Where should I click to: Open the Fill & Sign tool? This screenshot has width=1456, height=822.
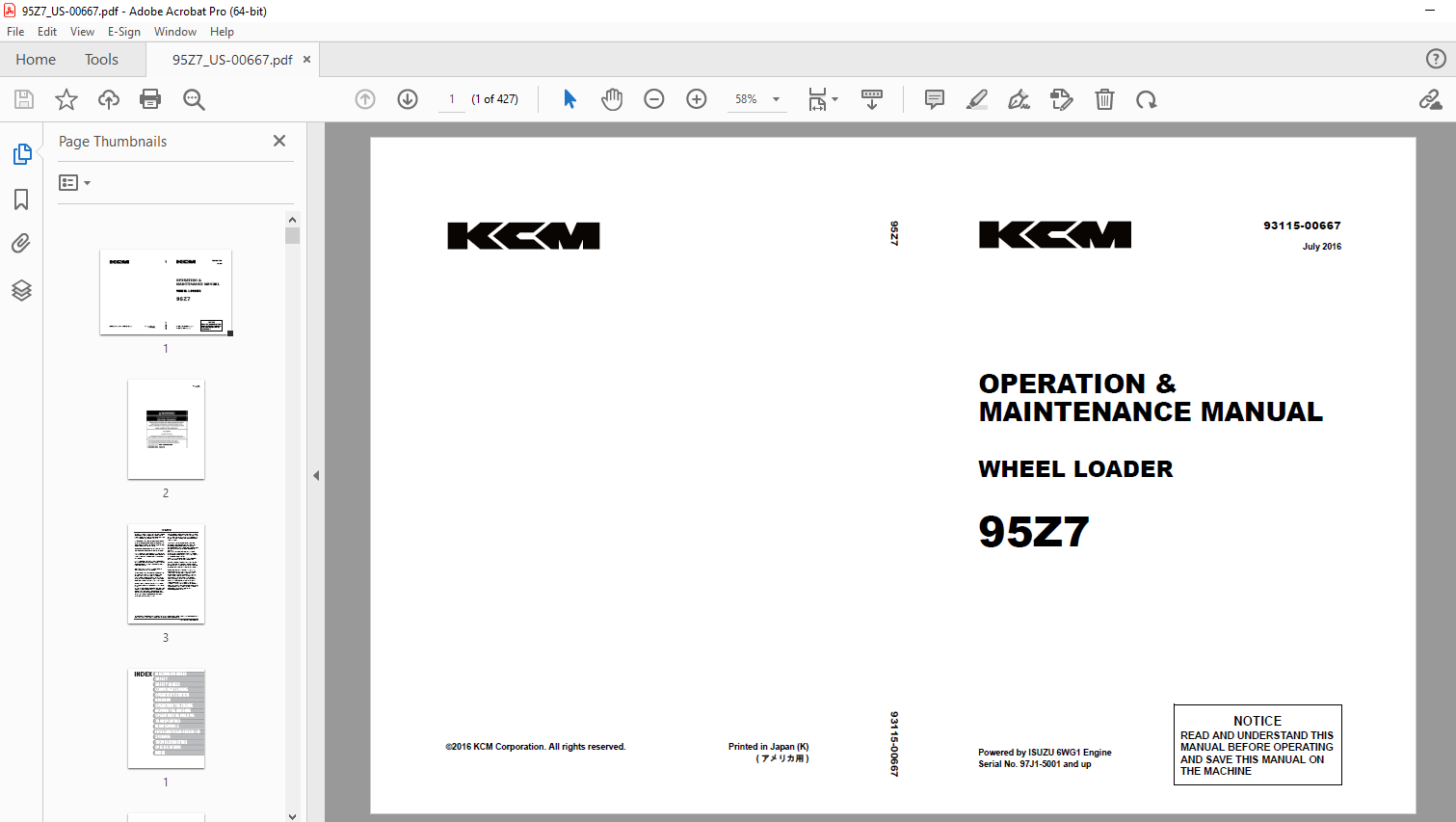click(1019, 99)
